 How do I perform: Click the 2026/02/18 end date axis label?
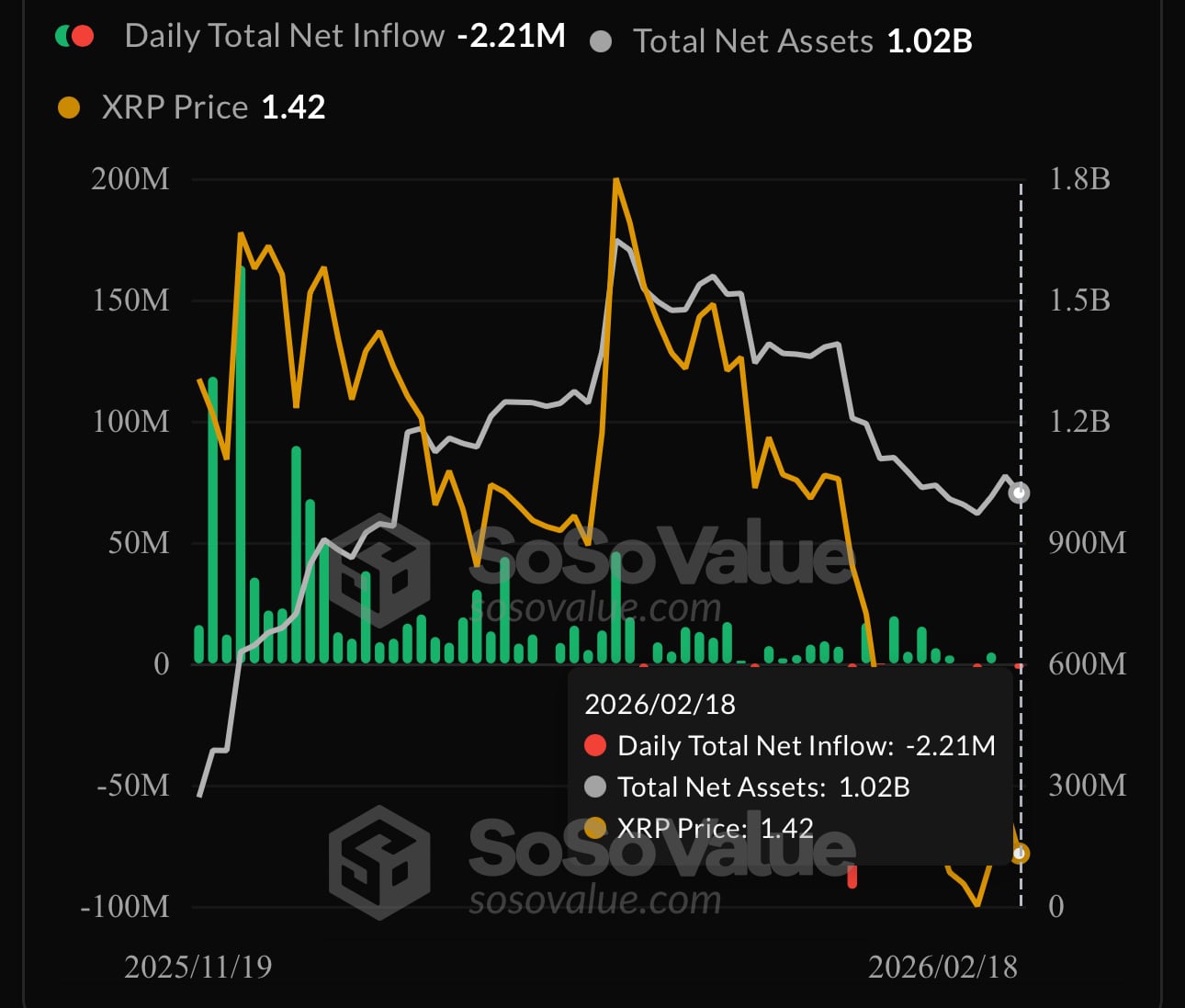tap(942, 967)
